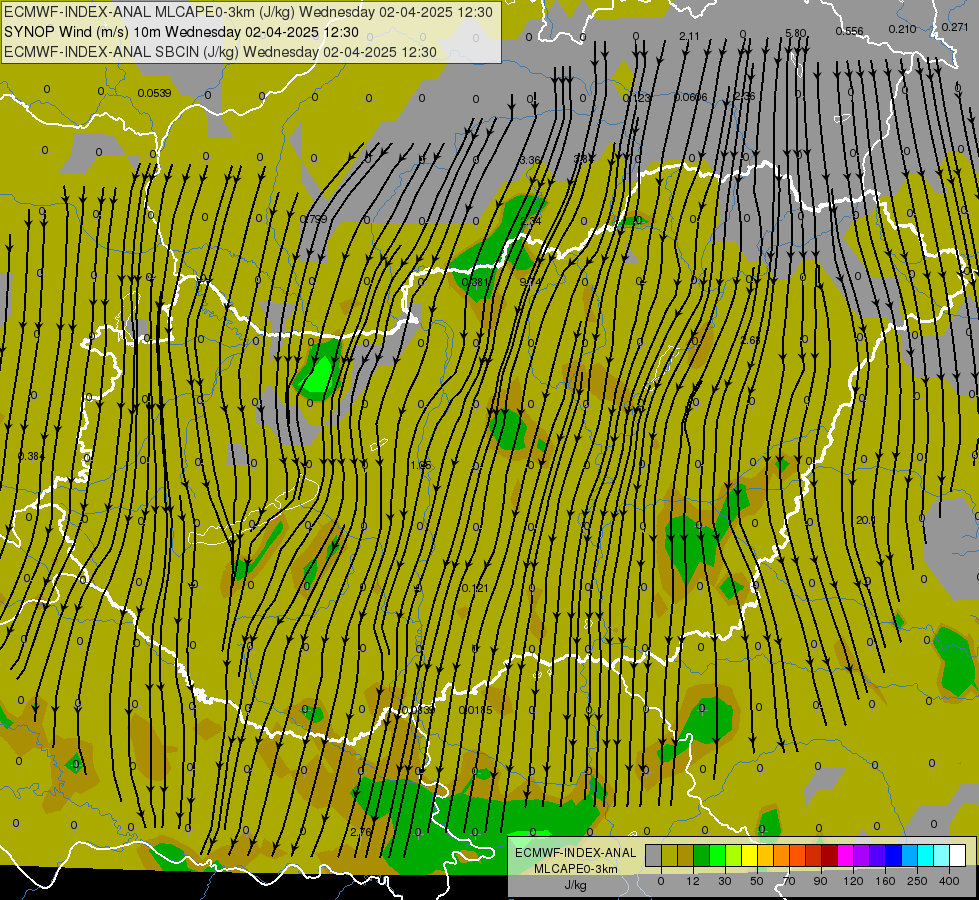The width and height of the screenshot is (979, 900).
Task: Click the 0.799 value on the map
Action: tap(313, 219)
